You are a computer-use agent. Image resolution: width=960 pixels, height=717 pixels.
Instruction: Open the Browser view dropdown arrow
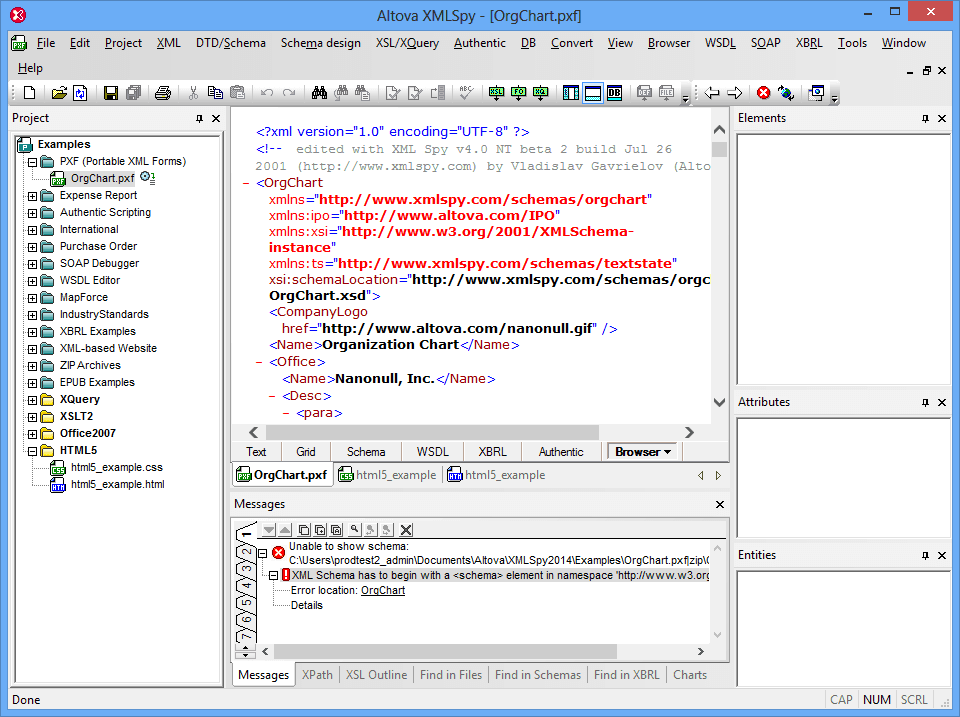click(x=667, y=452)
